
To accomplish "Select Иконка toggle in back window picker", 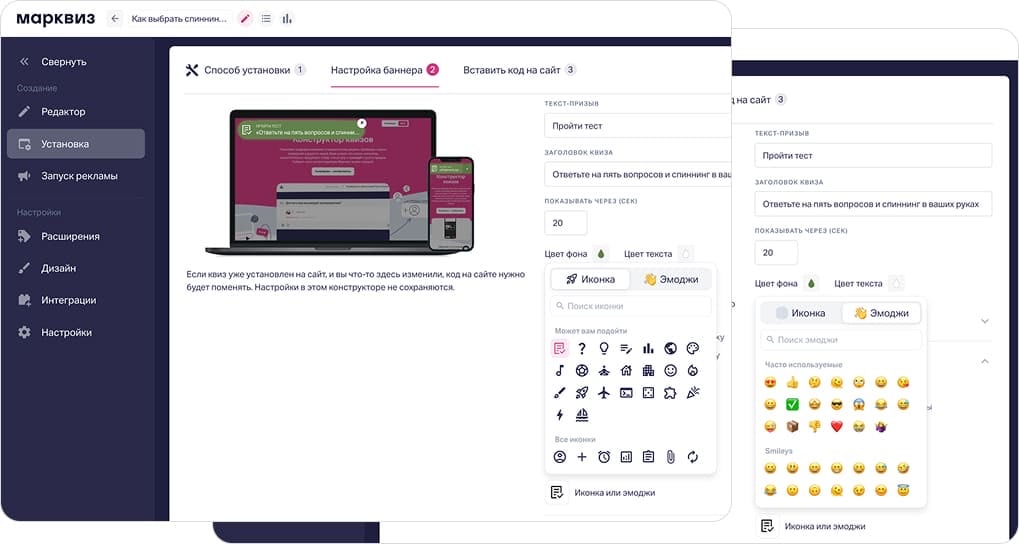I will pos(801,313).
